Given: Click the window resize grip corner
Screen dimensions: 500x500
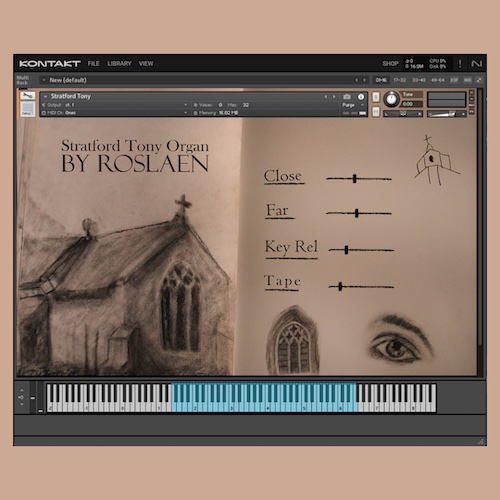Looking at the screenshot, I should pyautogui.click(x=480, y=442).
